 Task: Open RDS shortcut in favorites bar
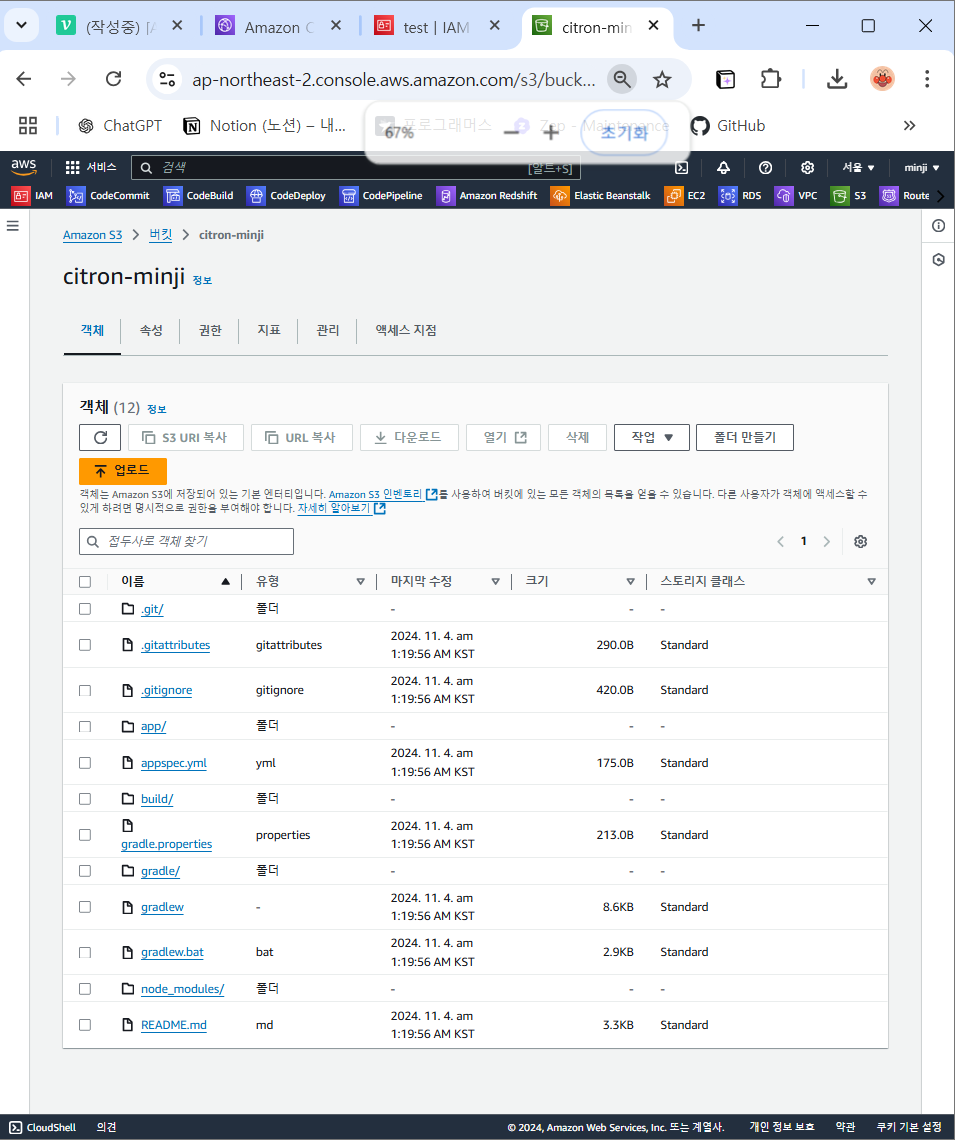point(740,196)
